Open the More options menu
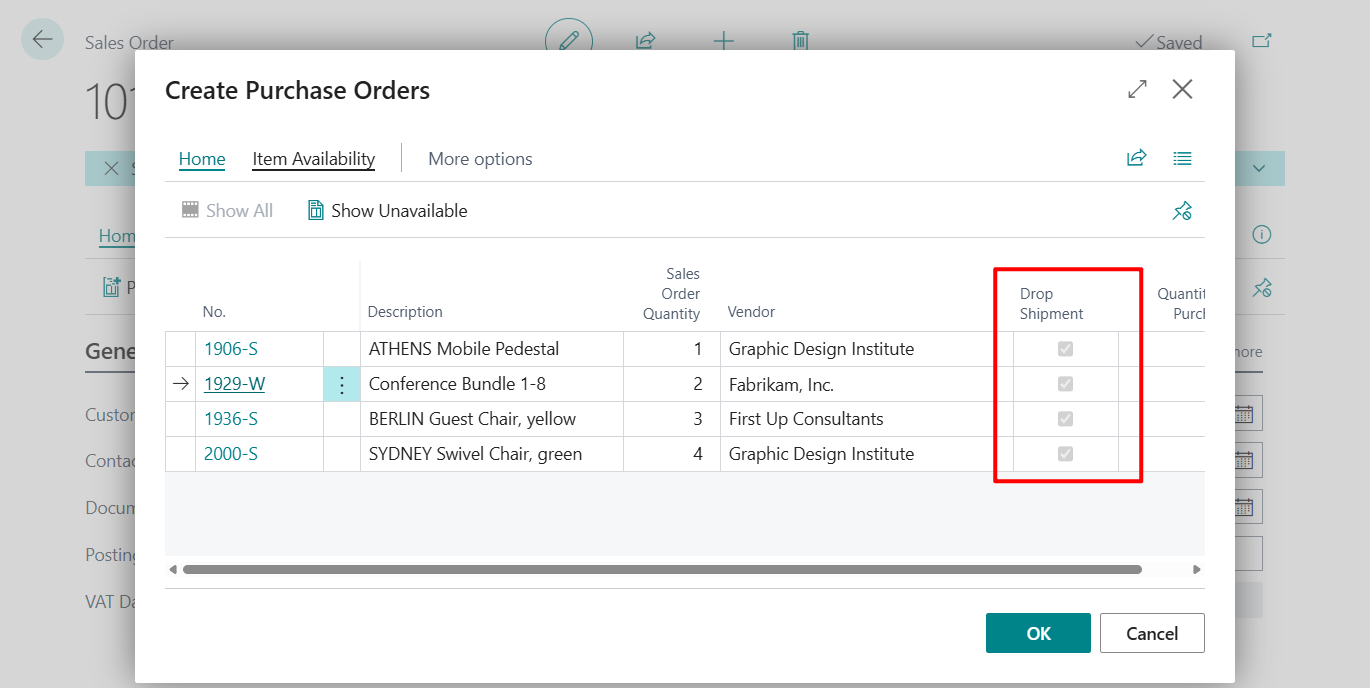This screenshot has height=688, width=1370. [x=480, y=158]
